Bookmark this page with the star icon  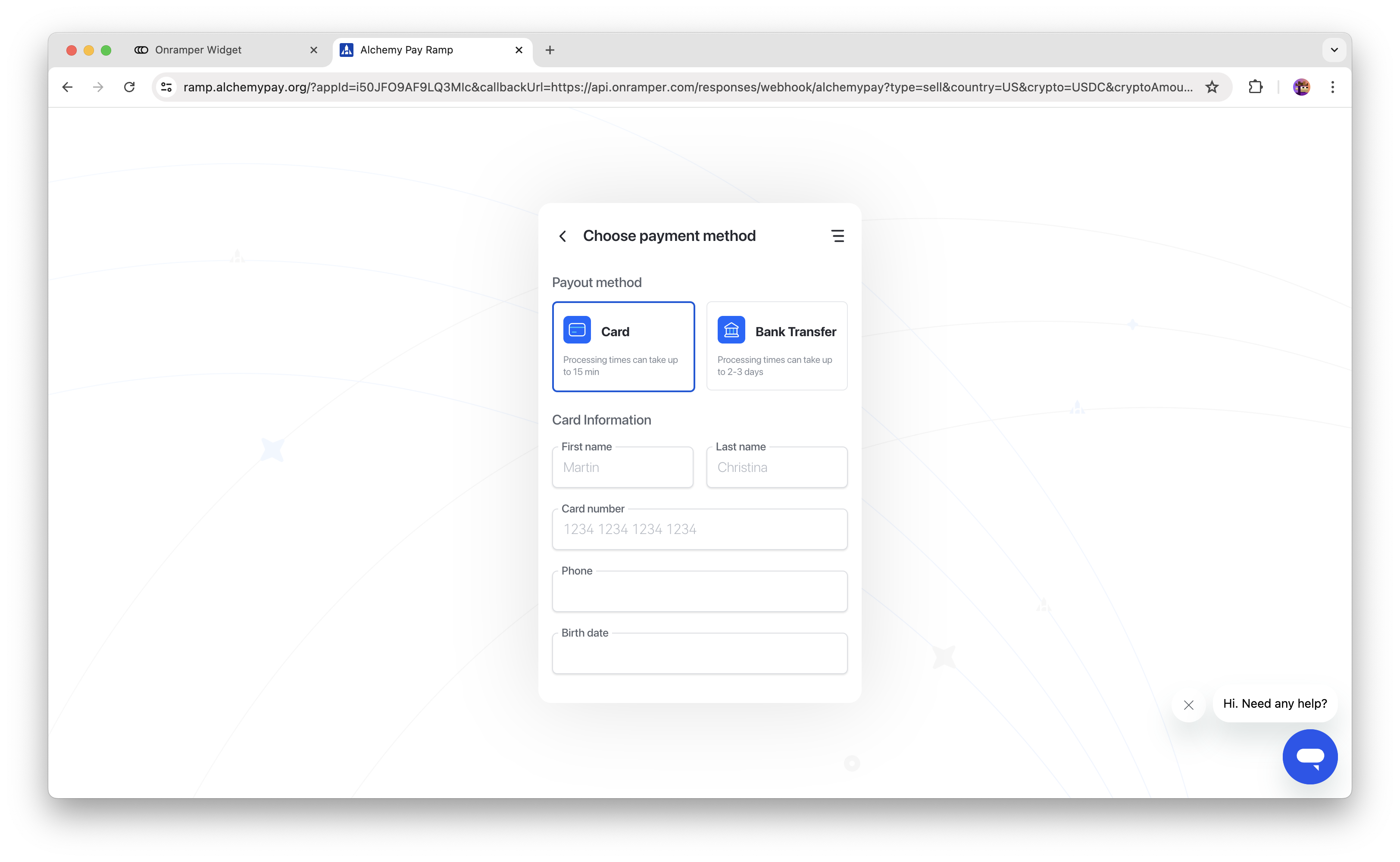[x=1212, y=87]
